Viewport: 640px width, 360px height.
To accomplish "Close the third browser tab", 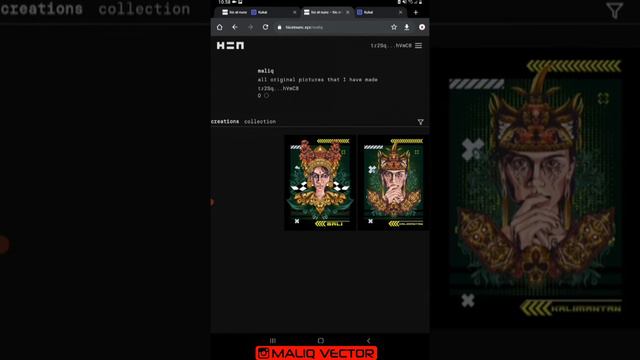I will click(x=400, y=12).
